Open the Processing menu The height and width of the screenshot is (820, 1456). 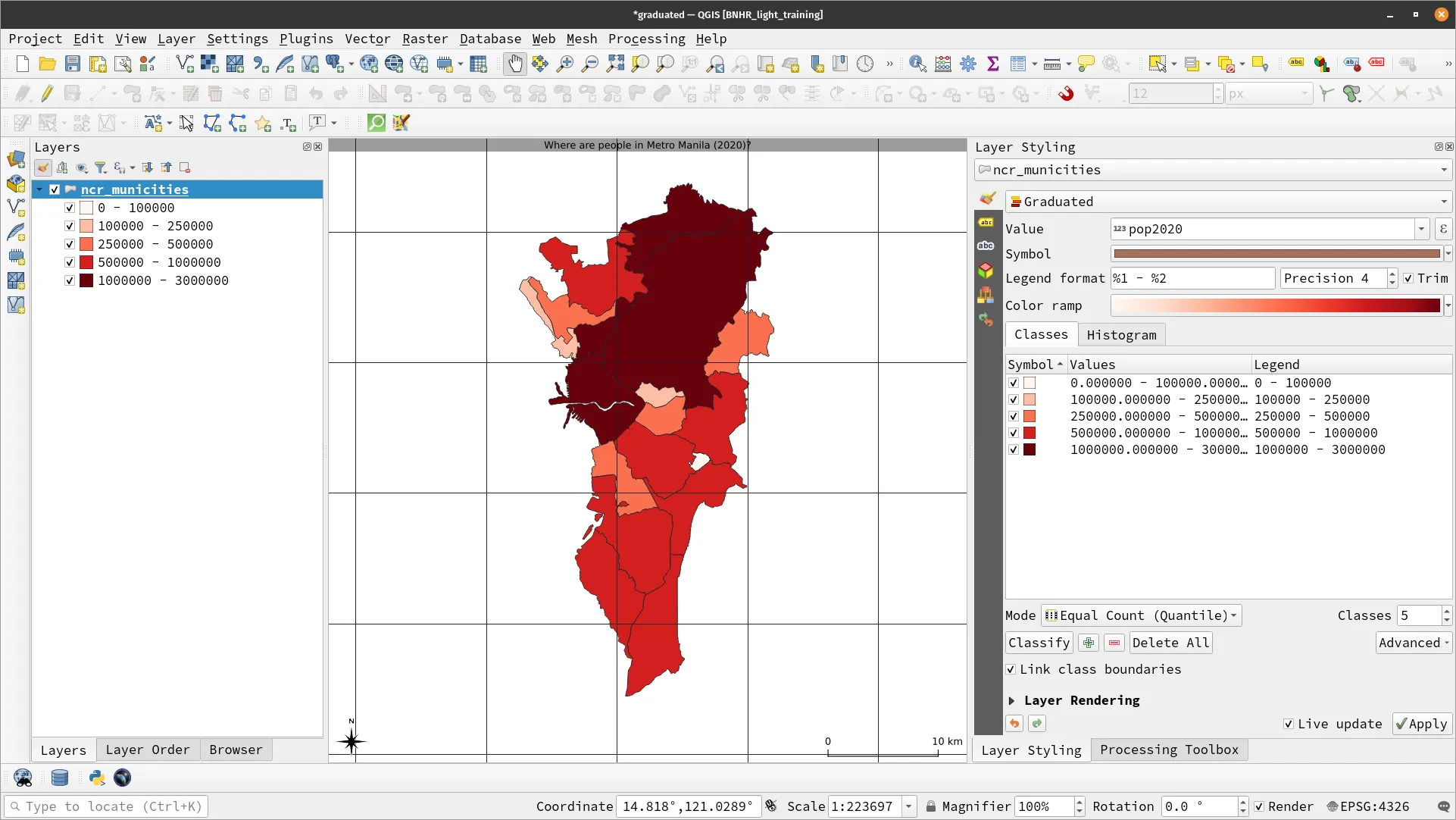(646, 39)
